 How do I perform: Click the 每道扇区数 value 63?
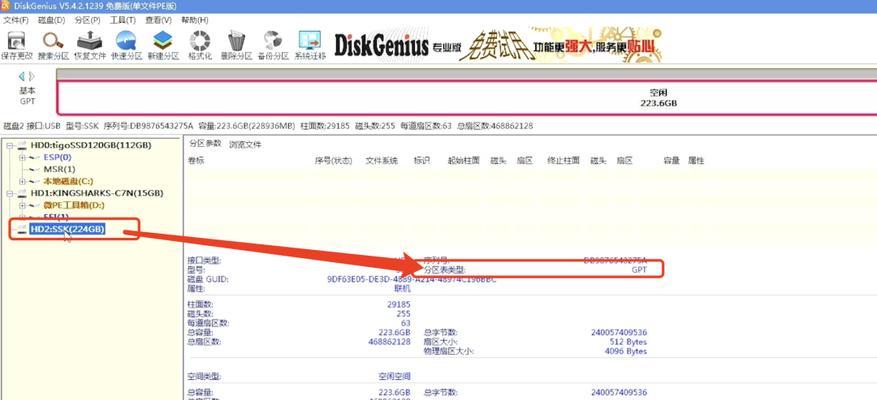coord(406,323)
